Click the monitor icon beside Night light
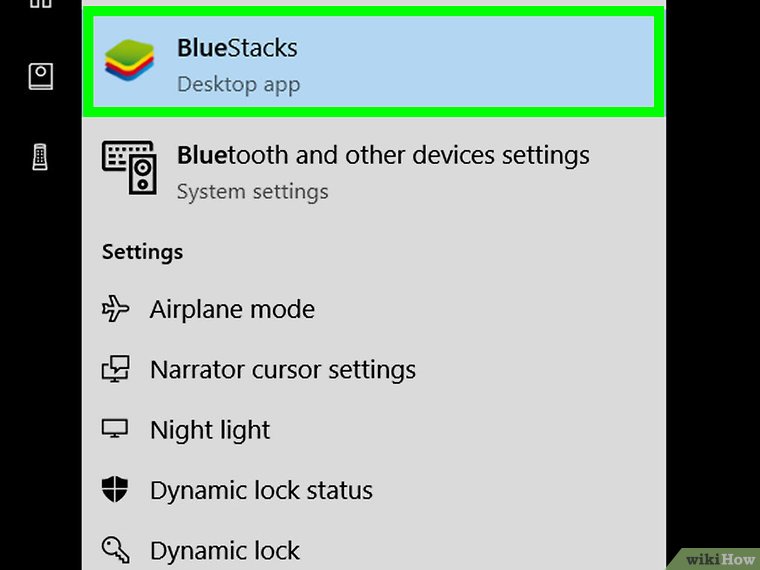Viewport: 760px width, 570px height. [x=116, y=430]
